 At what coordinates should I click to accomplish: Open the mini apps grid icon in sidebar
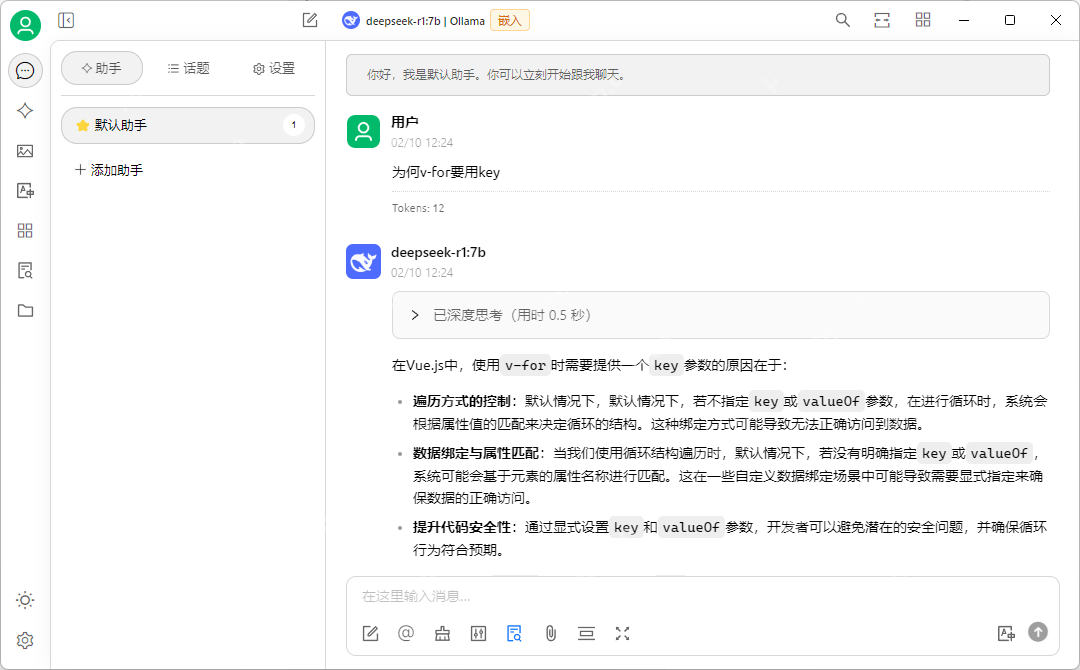click(x=25, y=231)
